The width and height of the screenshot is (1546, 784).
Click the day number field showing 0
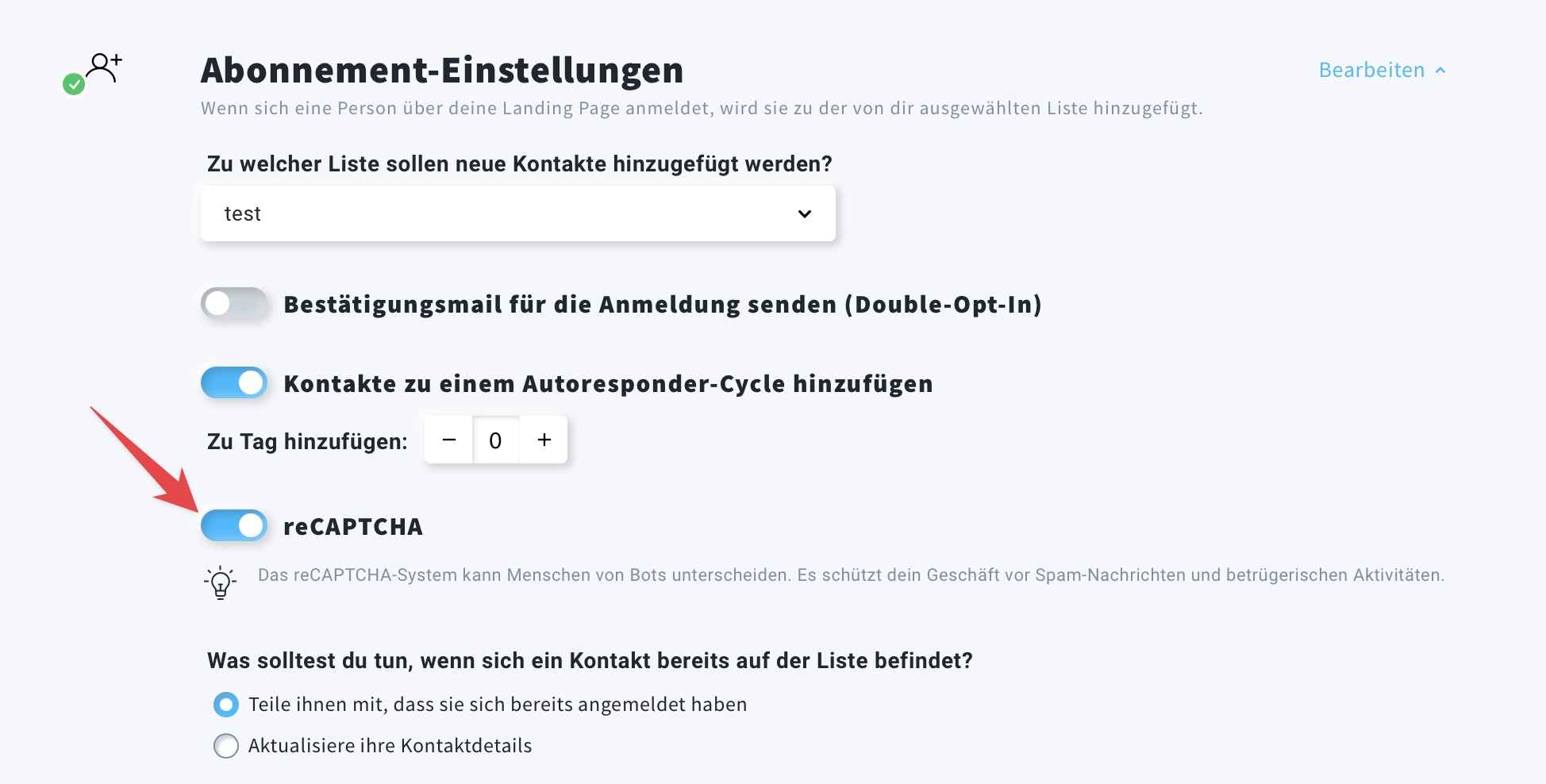click(x=495, y=440)
